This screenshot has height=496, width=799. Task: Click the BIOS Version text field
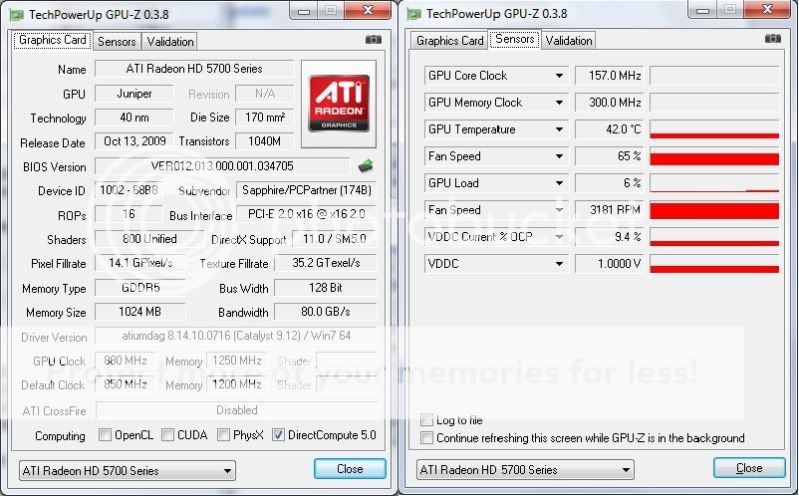pos(223,166)
